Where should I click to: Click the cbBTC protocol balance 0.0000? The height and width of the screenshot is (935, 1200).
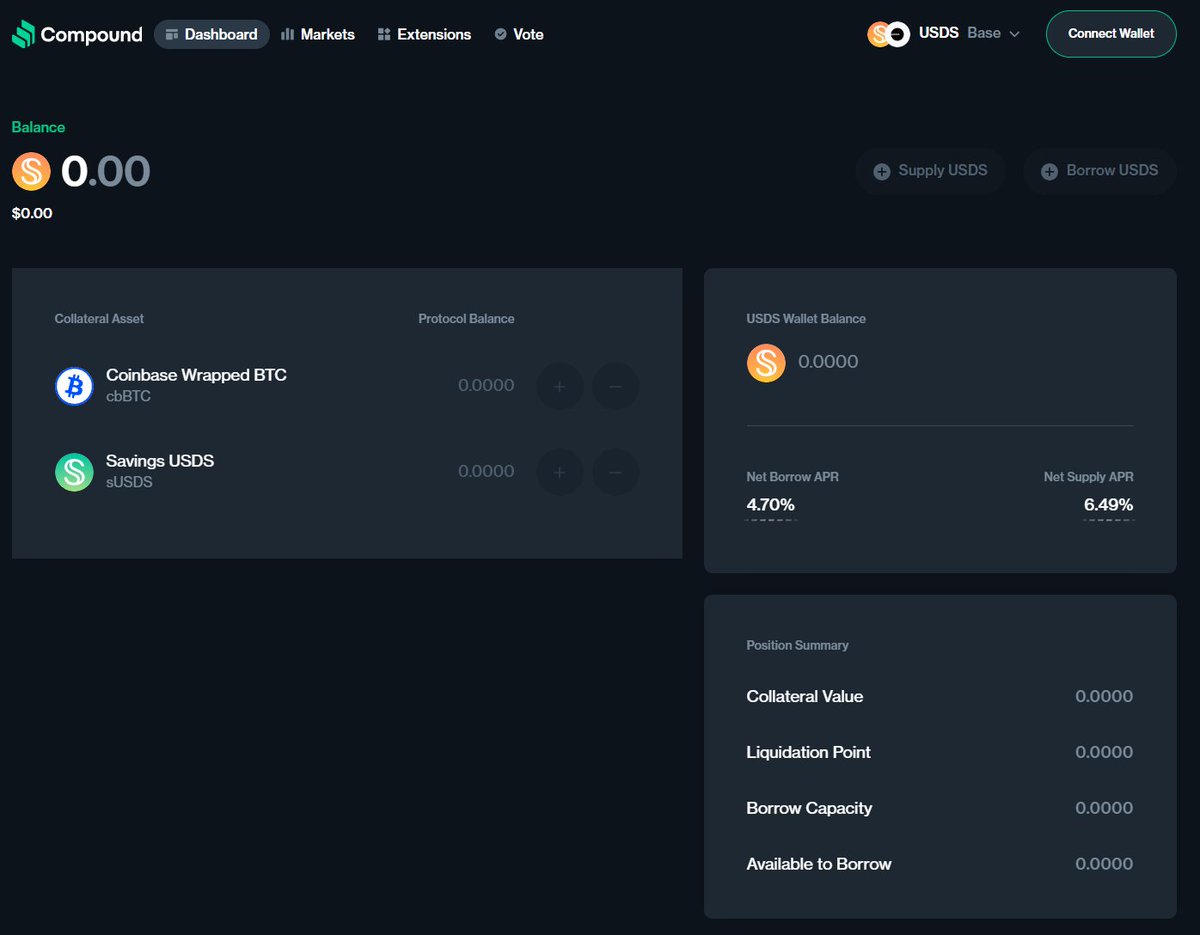tap(486, 385)
